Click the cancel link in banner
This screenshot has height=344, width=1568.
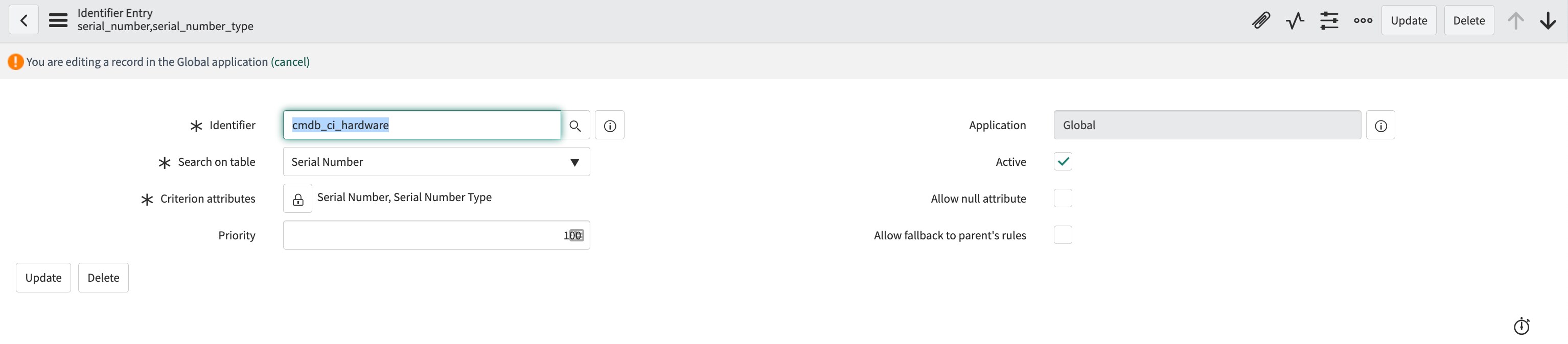[x=290, y=61]
